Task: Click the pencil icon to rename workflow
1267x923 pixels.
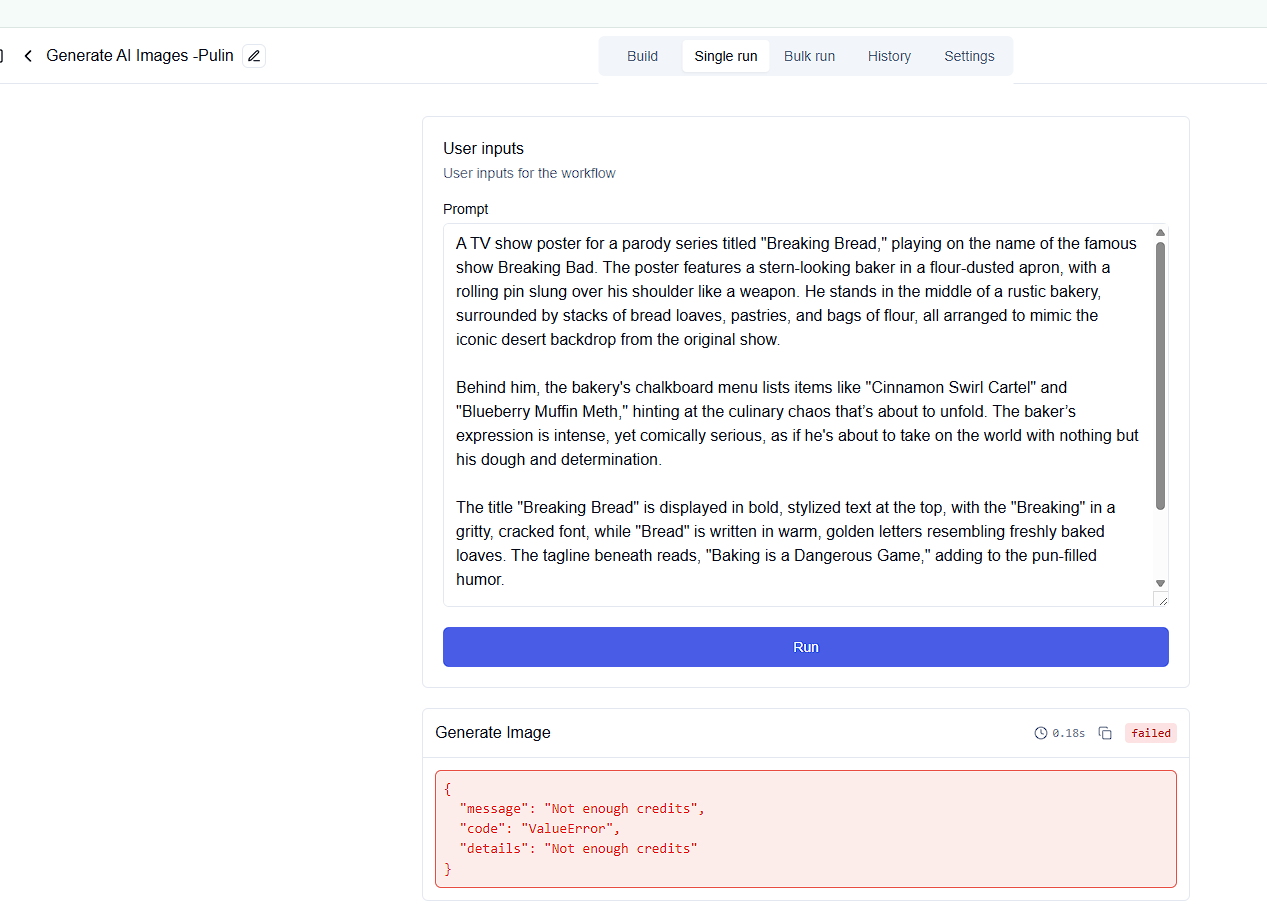Action: point(254,56)
